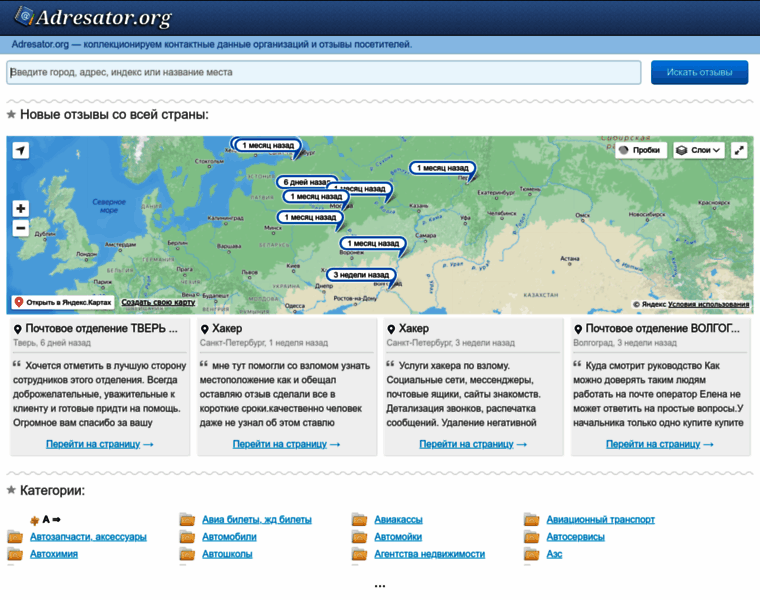Click location pin icon on Тверь card
This screenshot has width=760, height=600.
point(17,329)
